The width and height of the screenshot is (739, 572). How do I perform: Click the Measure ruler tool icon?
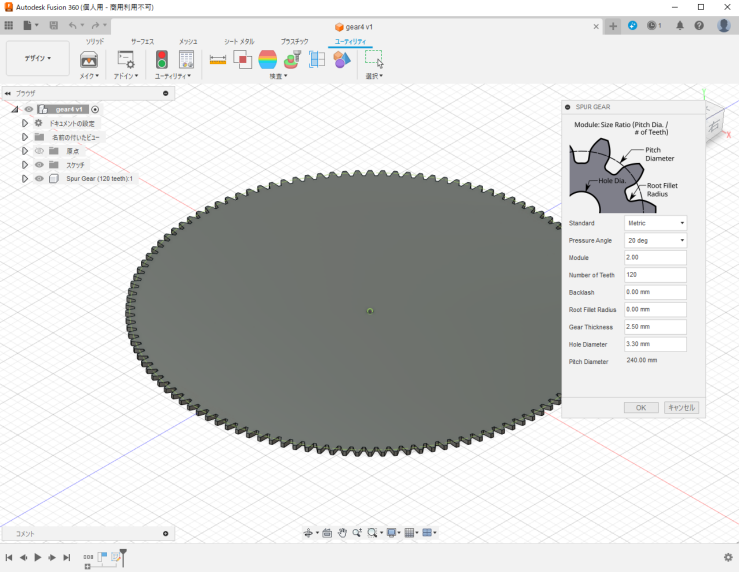217,59
